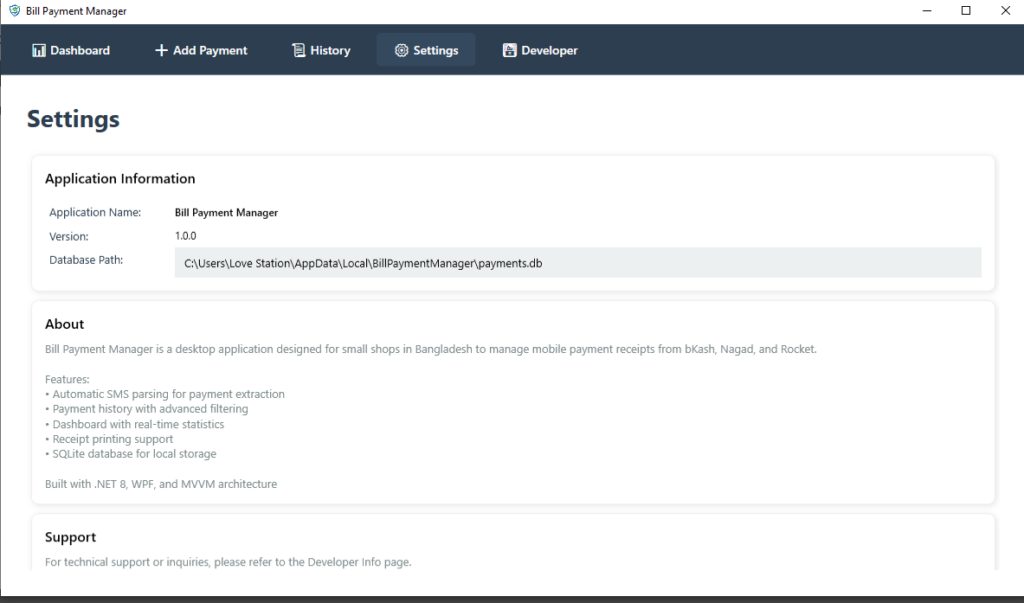Click the Database Path field with payments.db
This screenshot has height=603, width=1024.
577,263
